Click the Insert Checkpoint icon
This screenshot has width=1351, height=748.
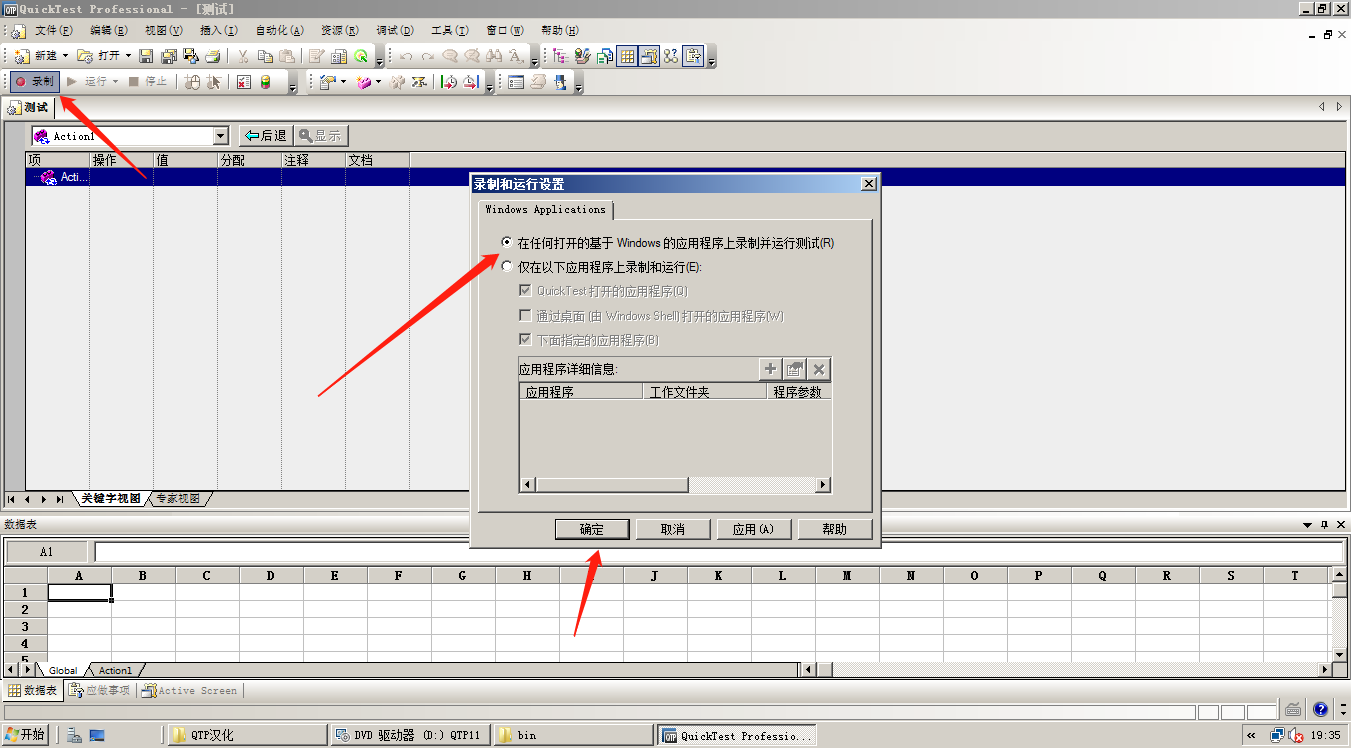click(x=327, y=81)
